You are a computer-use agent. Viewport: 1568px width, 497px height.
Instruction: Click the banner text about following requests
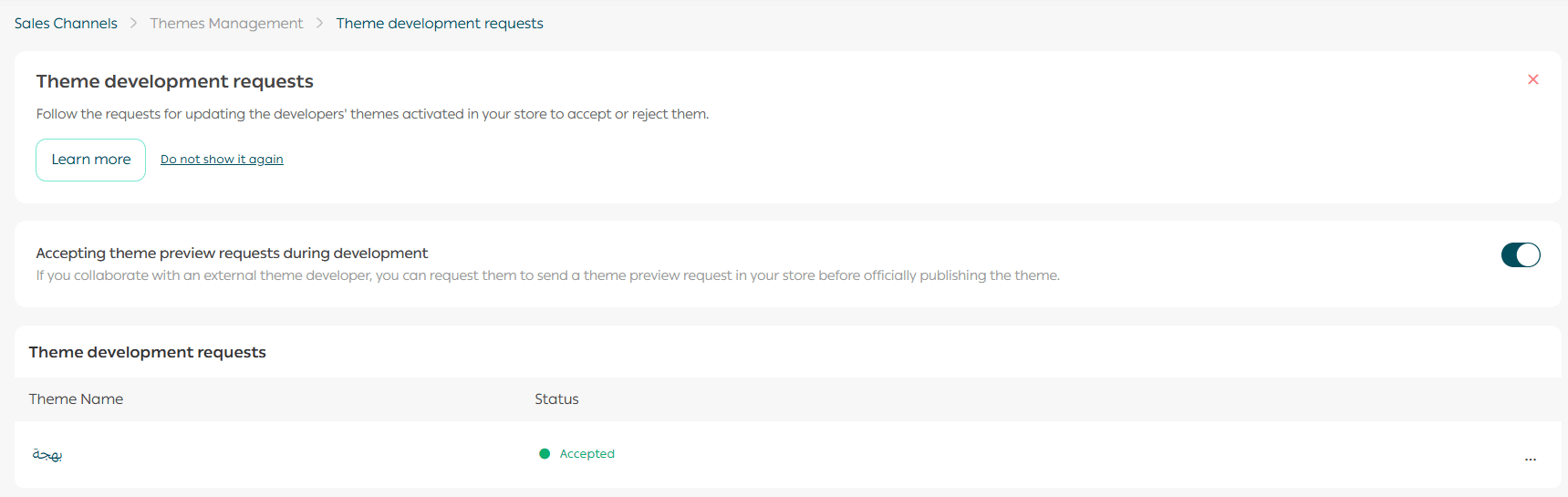372,114
